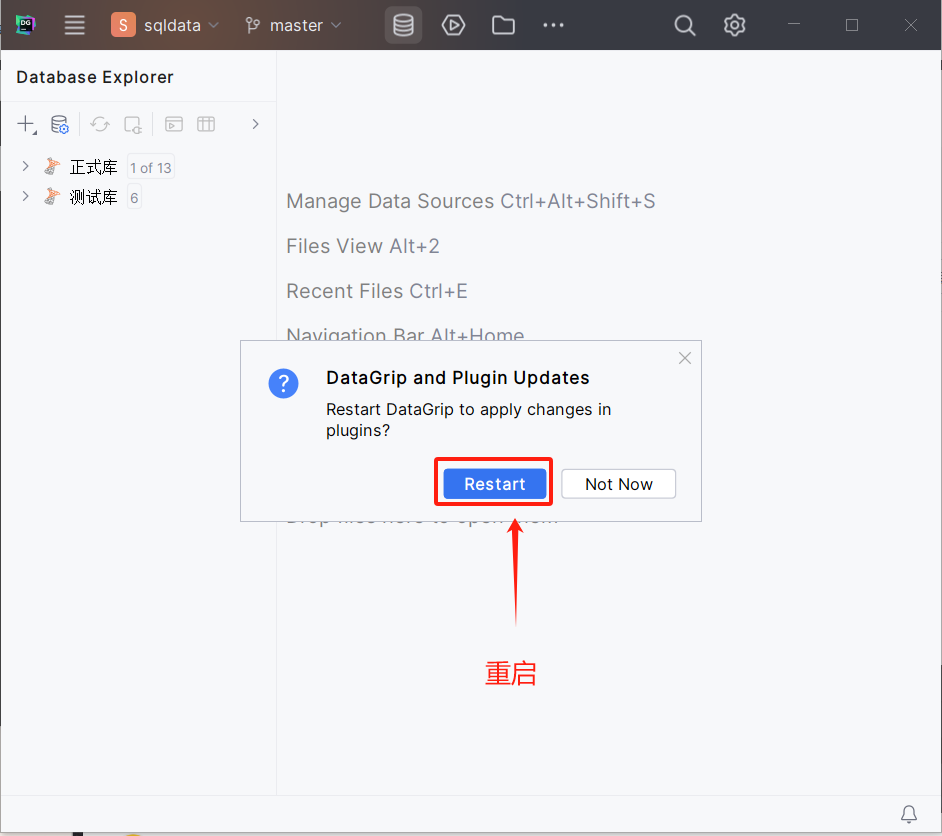Click the 测试库 data source icon
942x836 pixels.
point(52,196)
